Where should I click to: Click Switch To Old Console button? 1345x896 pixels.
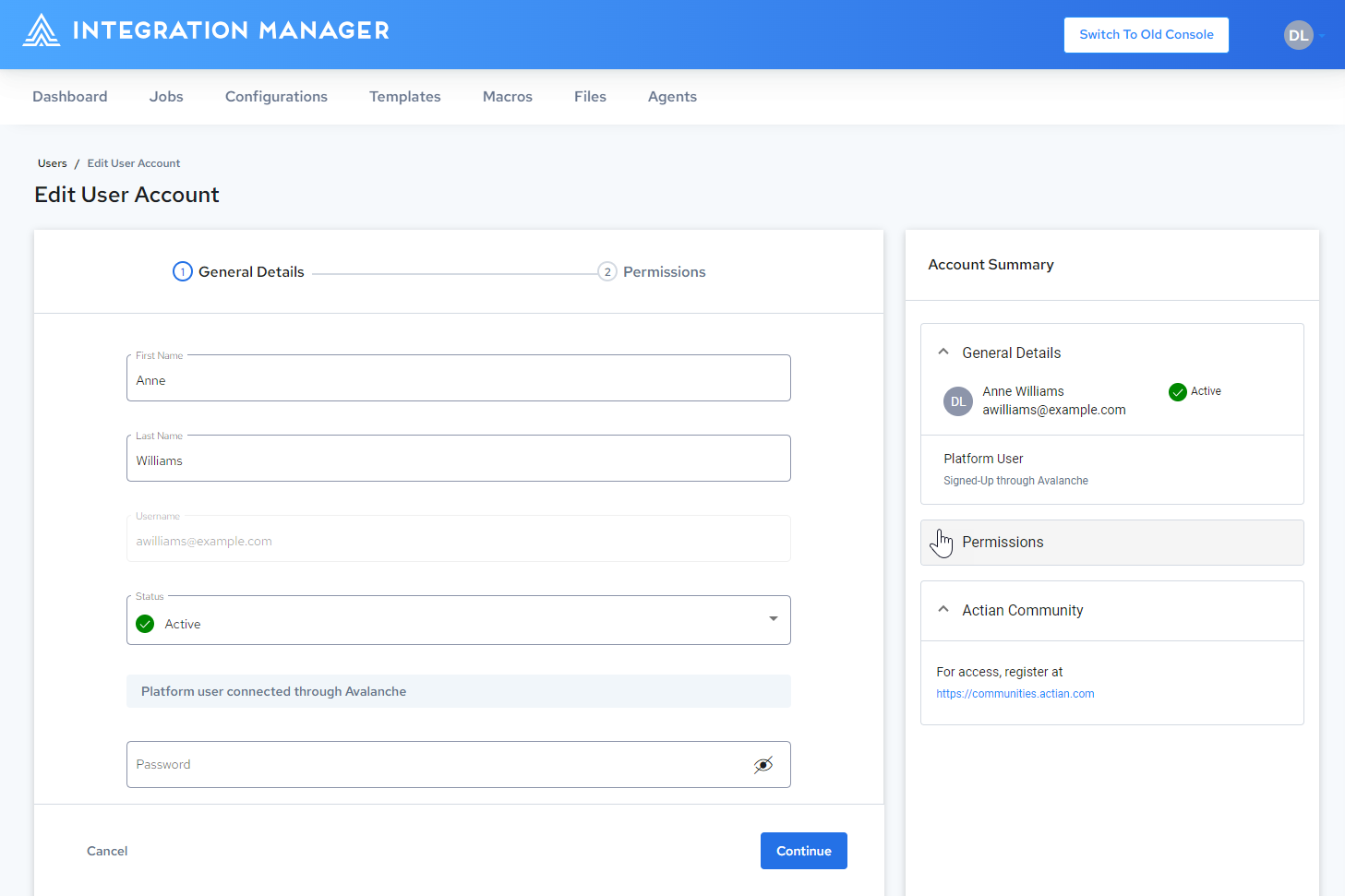1147,35
